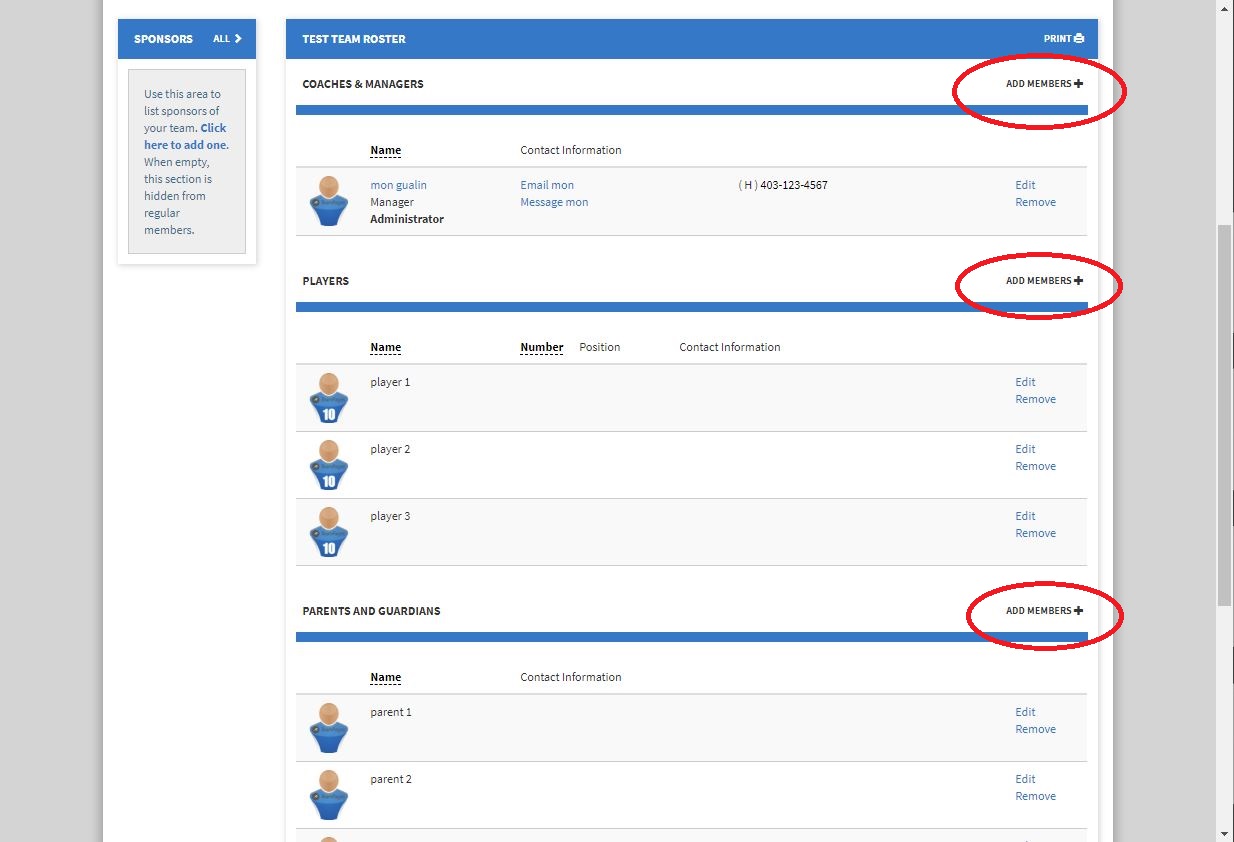Add members to Players section
Viewport: 1234px width, 842px height.
click(x=1044, y=281)
